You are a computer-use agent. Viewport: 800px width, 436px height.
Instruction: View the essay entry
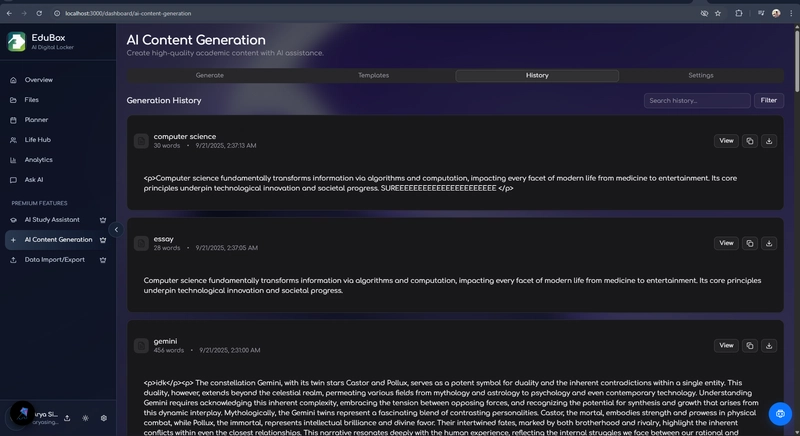[726, 243]
